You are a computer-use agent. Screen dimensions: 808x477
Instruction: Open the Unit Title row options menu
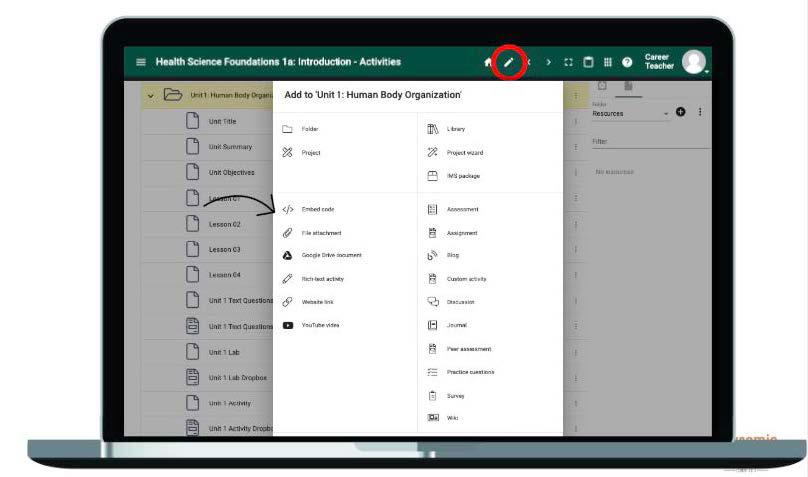pyautogui.click(x=576, y=122)
